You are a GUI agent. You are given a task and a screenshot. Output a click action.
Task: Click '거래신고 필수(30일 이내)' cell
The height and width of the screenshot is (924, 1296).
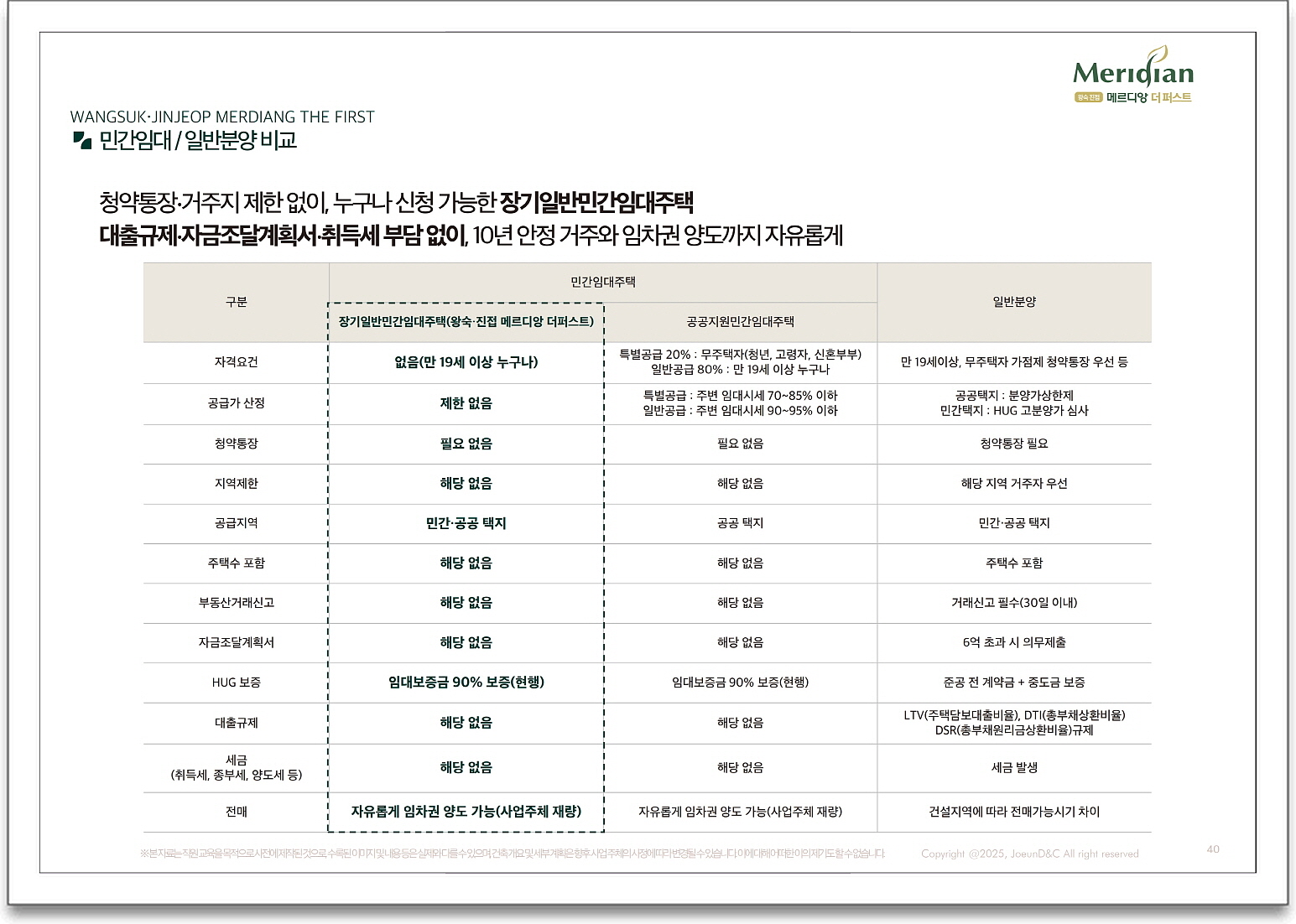[1014, 603]
